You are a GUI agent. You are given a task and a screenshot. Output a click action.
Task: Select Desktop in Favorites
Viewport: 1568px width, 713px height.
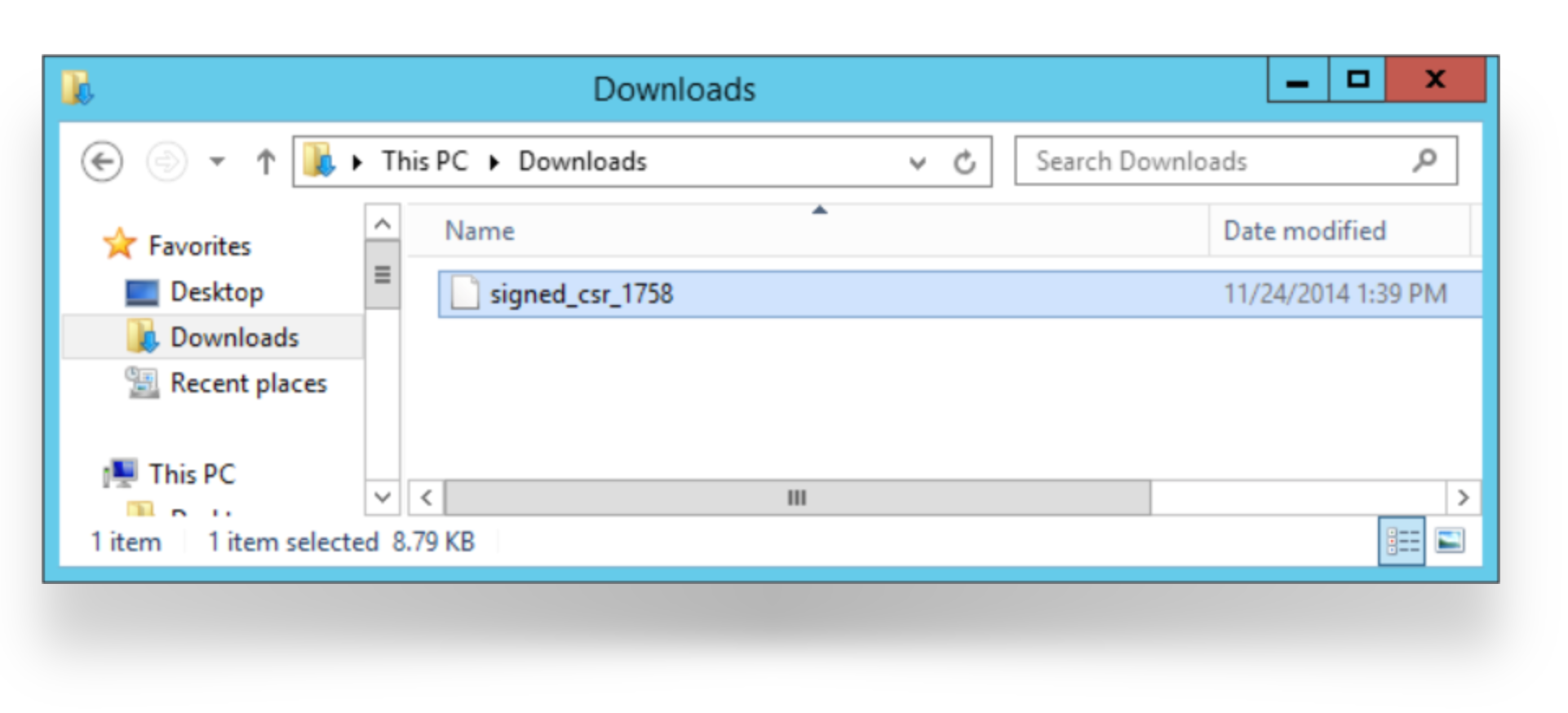click(x=216, y=292)
